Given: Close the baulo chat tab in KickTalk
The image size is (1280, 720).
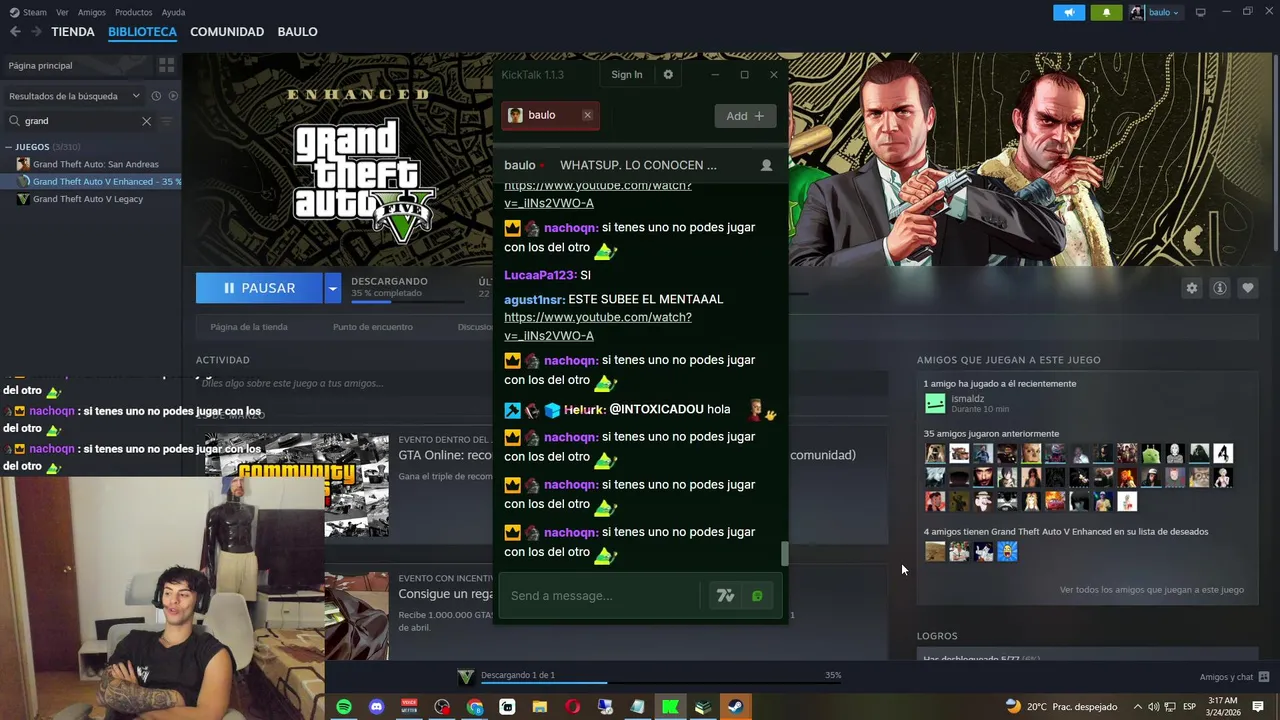Looking at the screenshot, I should pos(587,115).
